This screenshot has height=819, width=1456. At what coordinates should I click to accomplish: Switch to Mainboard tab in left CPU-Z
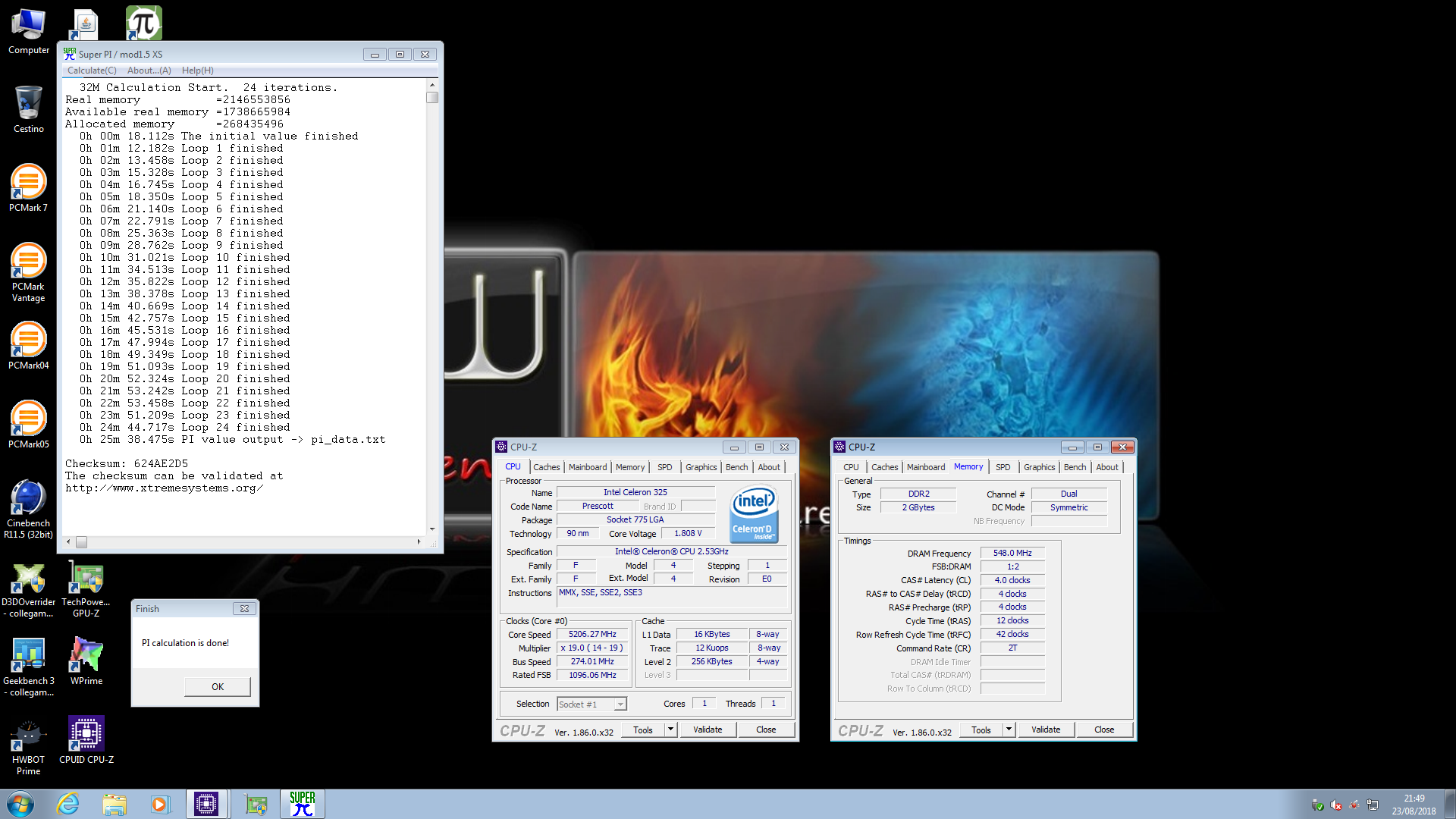[x=588, y=467]
